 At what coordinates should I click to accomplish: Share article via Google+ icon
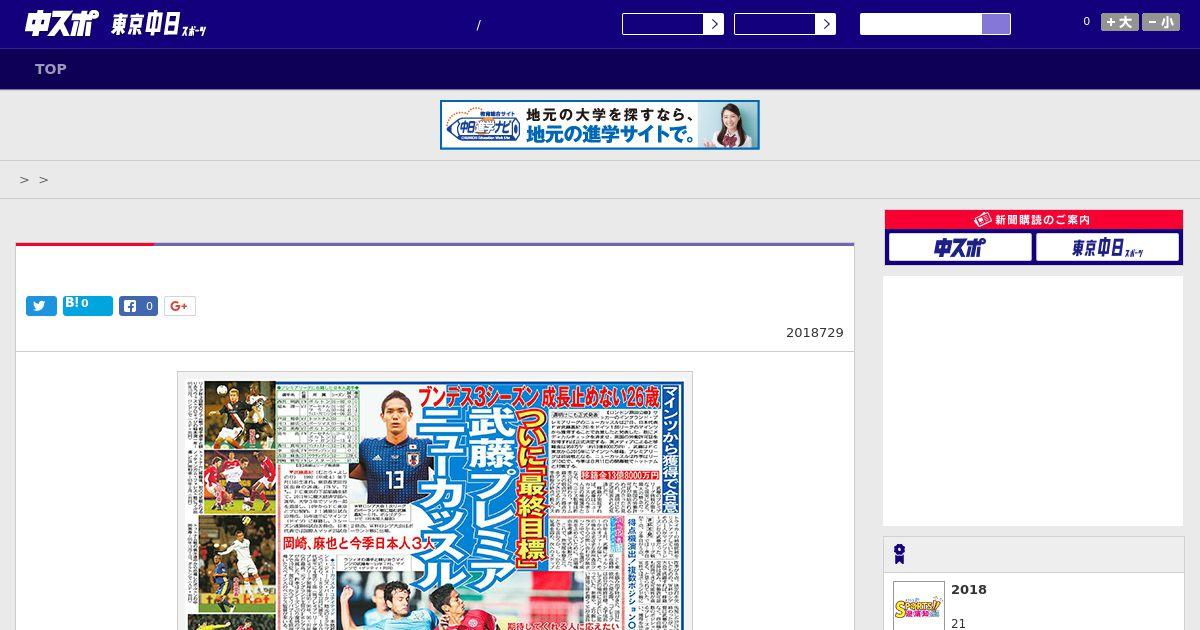coord(180,306)
